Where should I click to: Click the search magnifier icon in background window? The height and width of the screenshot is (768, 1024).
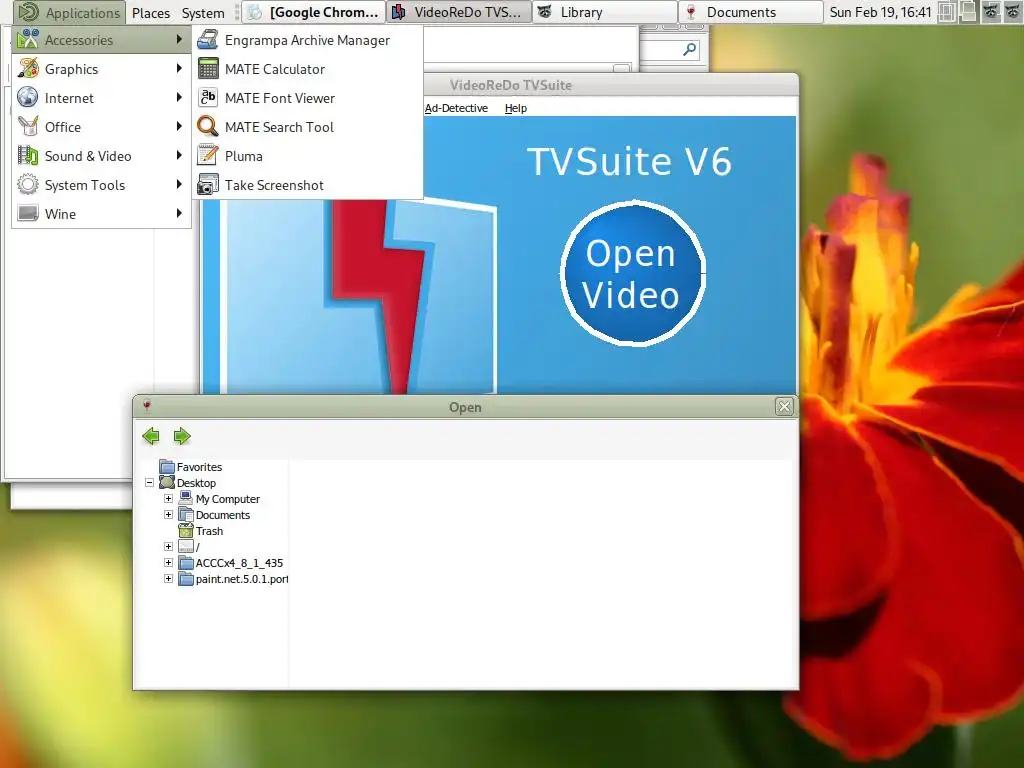coord(689,50)
